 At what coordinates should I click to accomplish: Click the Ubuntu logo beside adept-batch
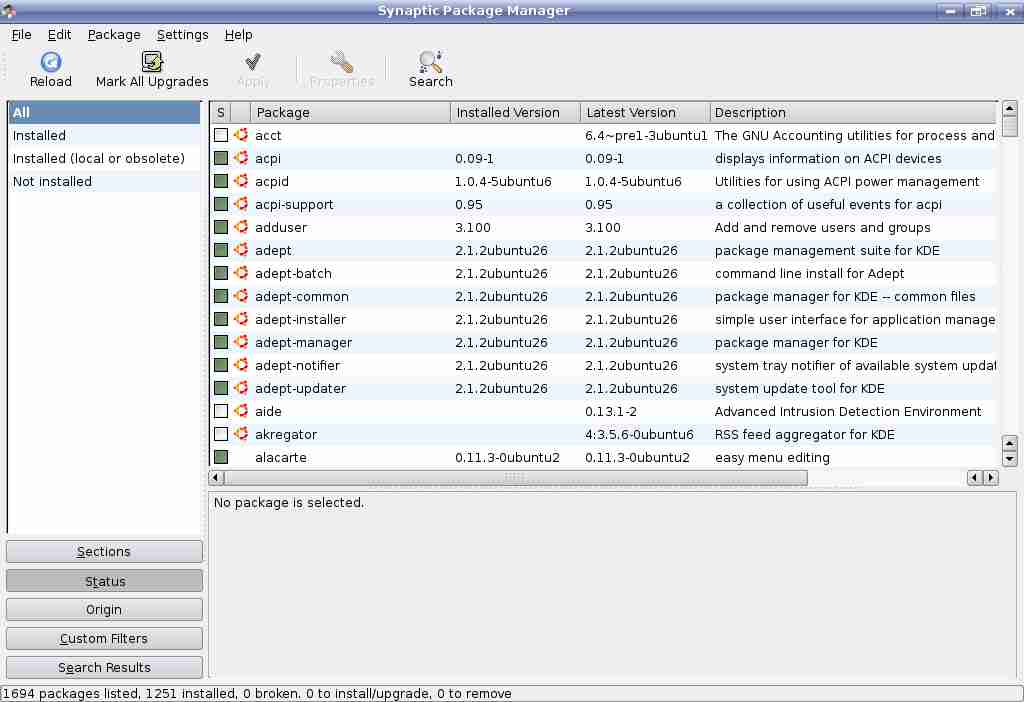241,273
